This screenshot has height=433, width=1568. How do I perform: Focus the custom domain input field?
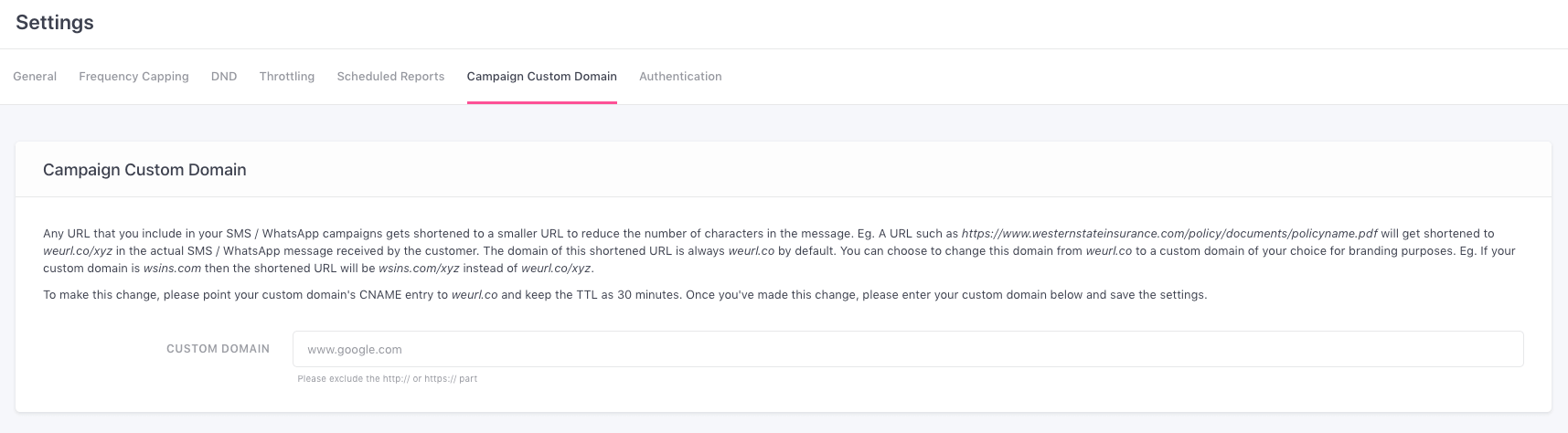(x=907, y=349)
